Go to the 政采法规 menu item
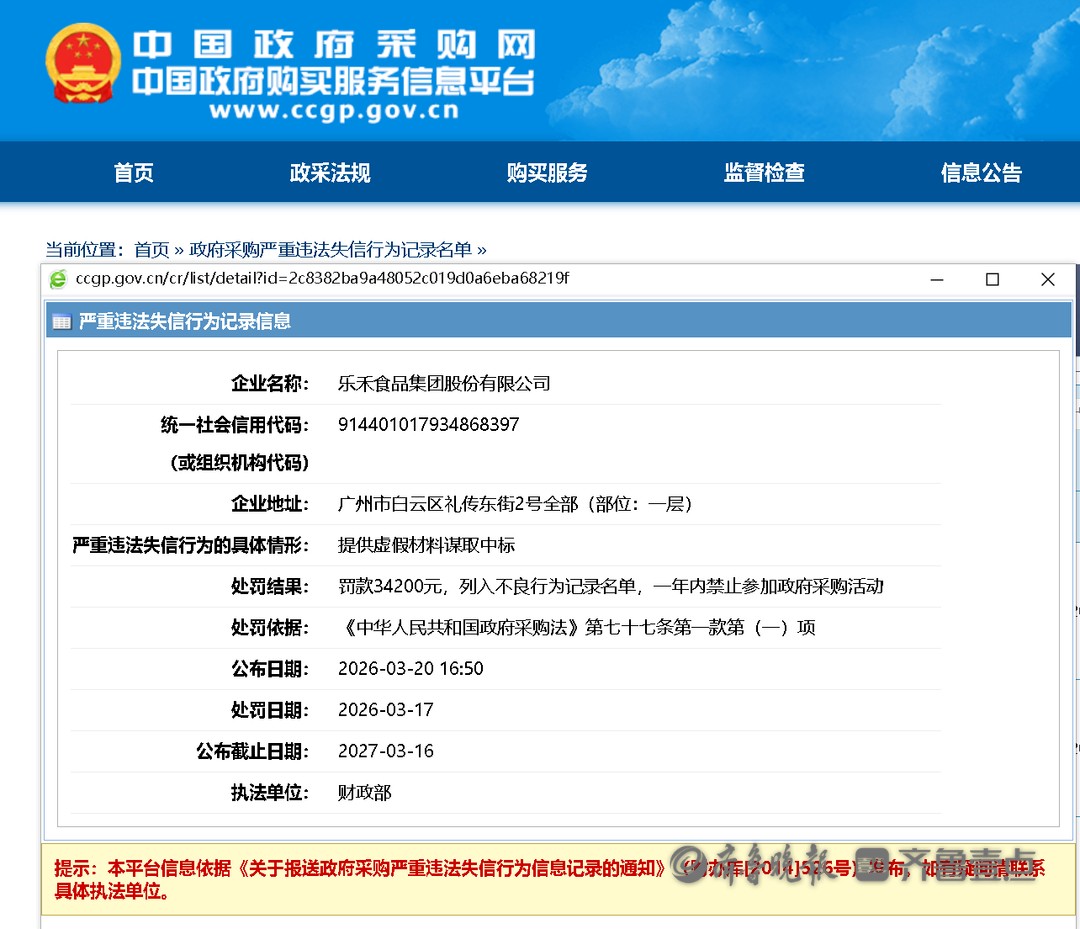This screenshot has height=929, width=1080. coord(330,173)
